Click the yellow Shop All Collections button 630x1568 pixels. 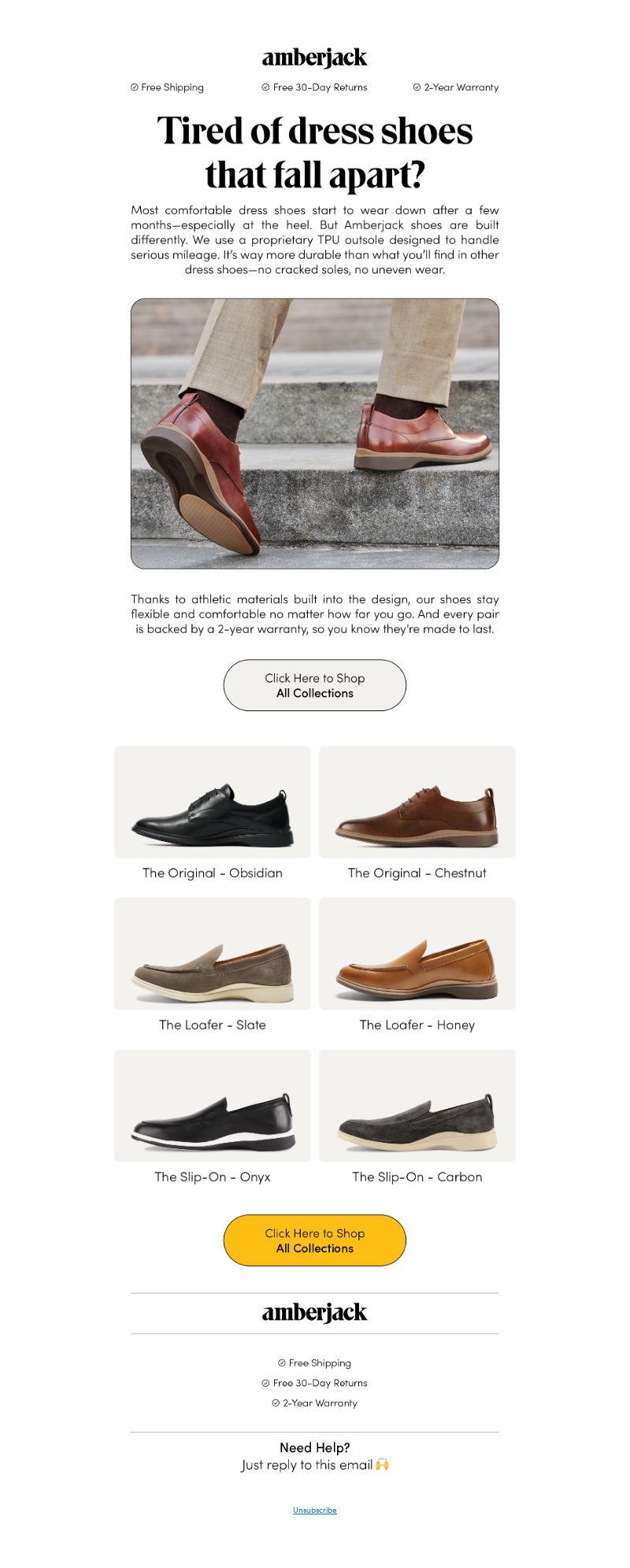coord(315,1240)
